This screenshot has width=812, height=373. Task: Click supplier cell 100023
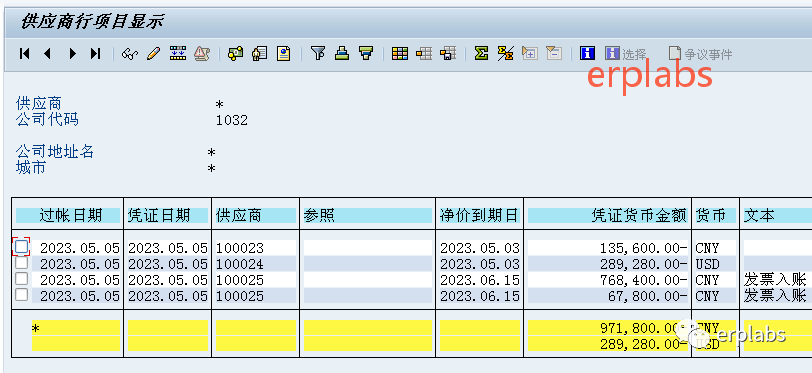tap(255, 248)
